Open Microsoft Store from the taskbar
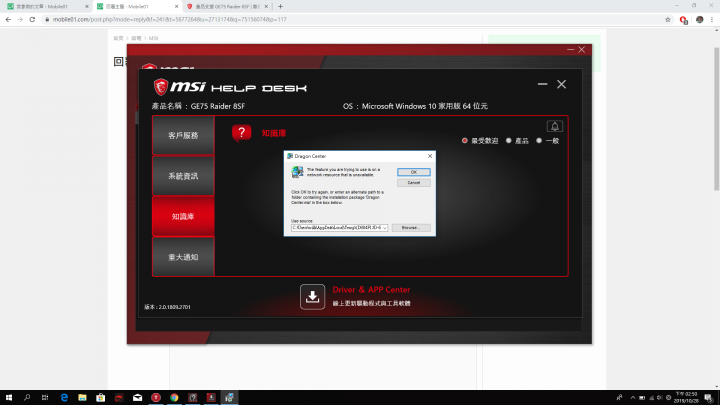 click(x=101, y=398)
